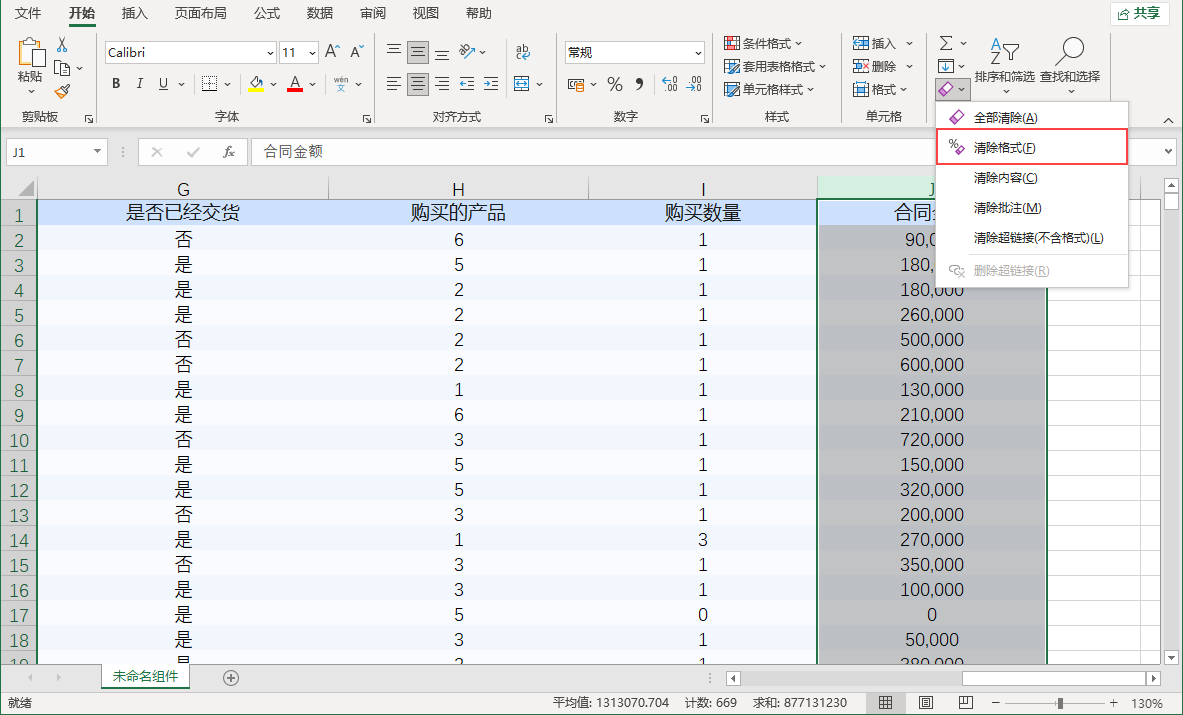Open the number format 常规 dropdown
The image size is (1183, 715).
(x=699, y=53)
